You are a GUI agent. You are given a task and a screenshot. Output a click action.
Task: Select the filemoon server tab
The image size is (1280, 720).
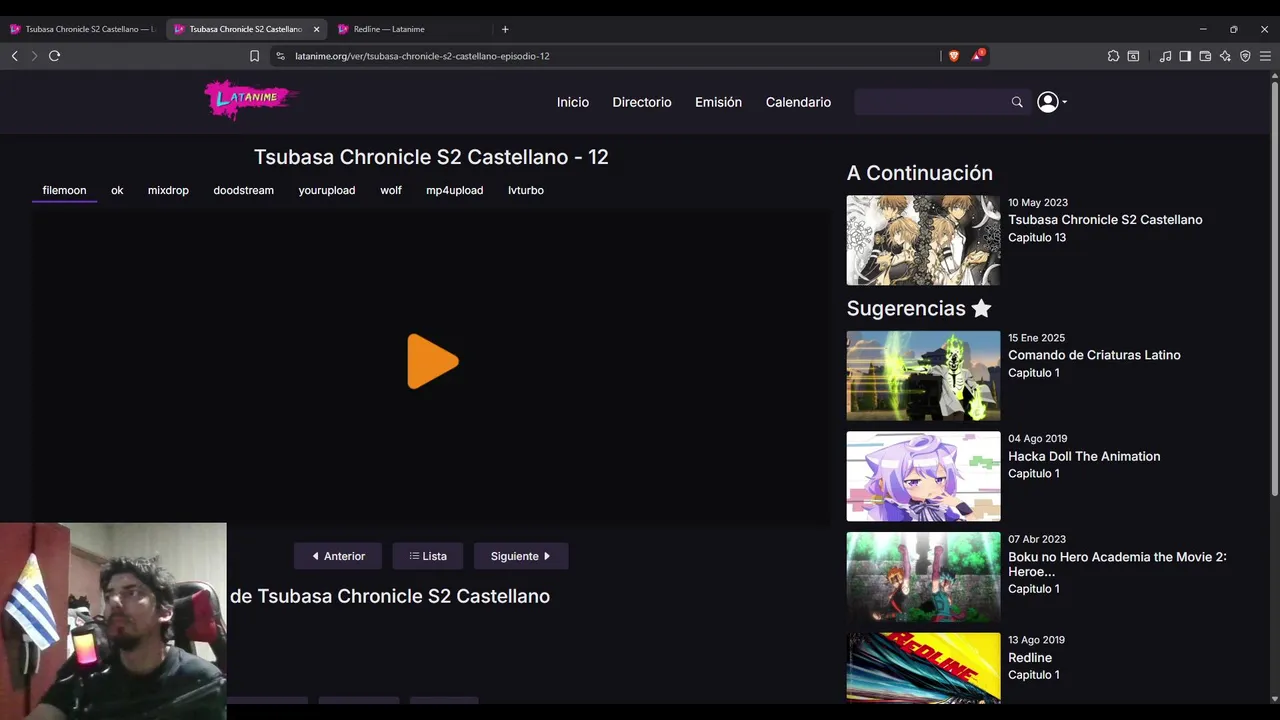click(x=64, y=190)
